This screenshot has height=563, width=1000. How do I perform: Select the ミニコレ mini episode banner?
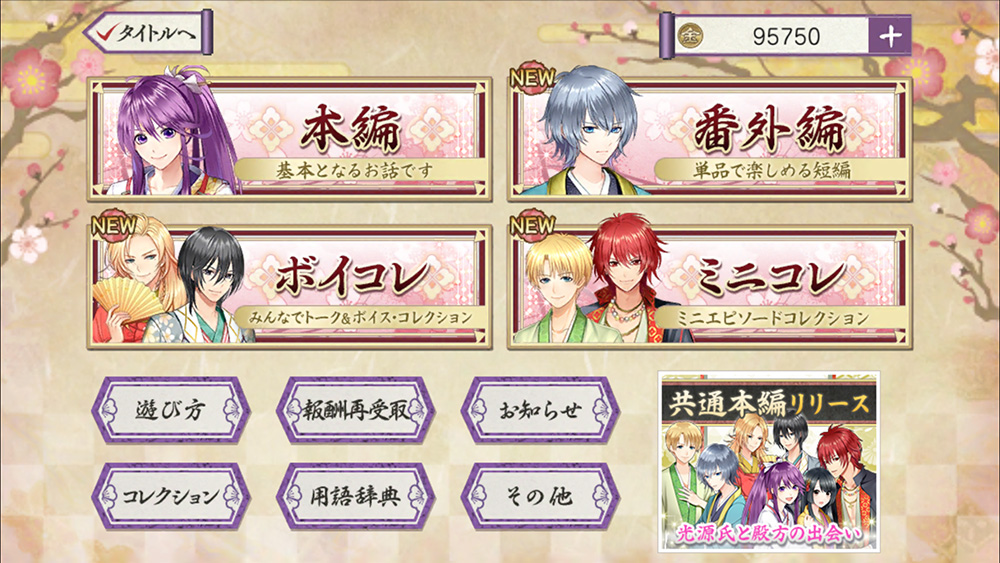click(710, 286)
